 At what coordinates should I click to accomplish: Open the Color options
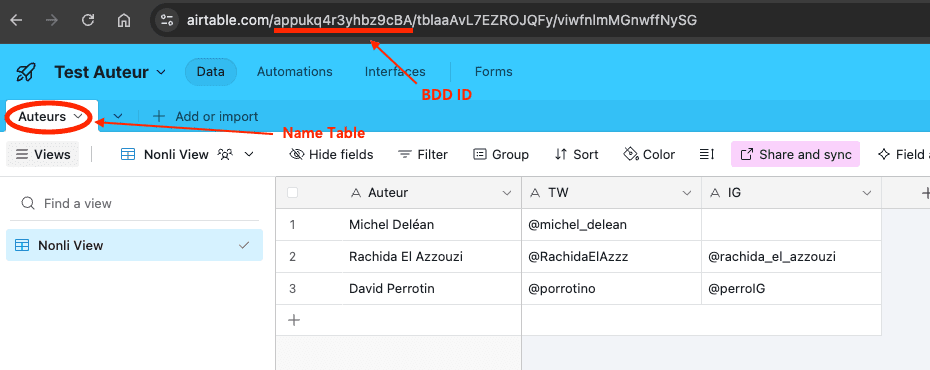(x=649, y=155)
